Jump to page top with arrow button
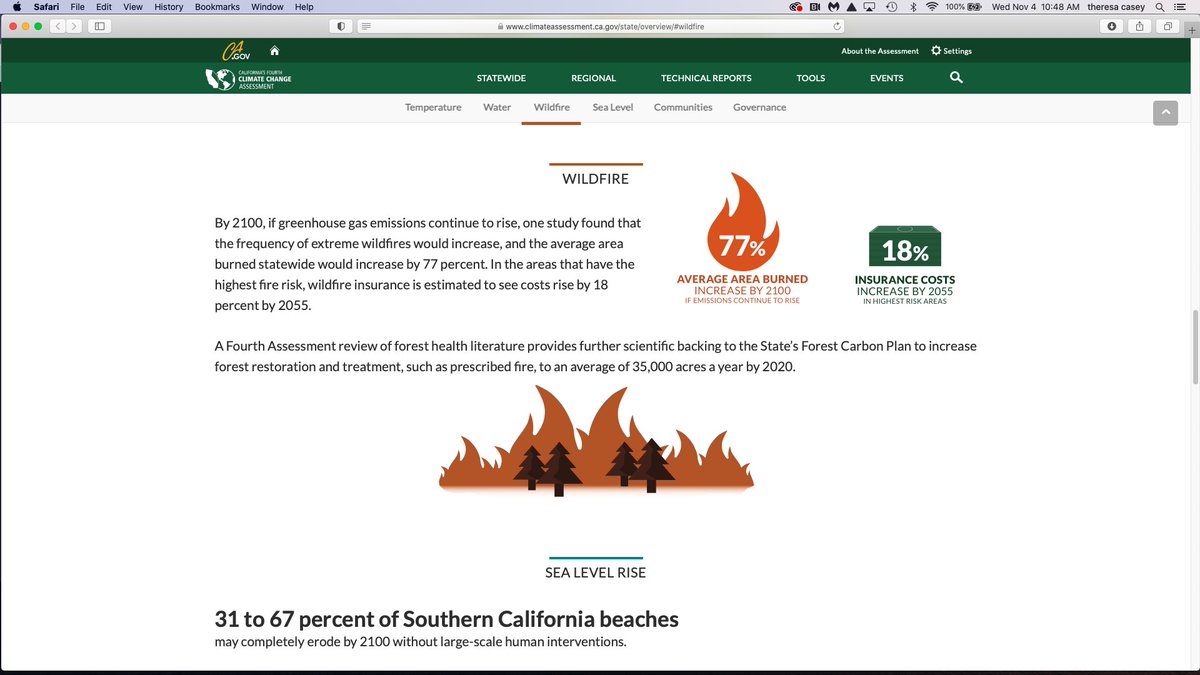 [1165, 113]
